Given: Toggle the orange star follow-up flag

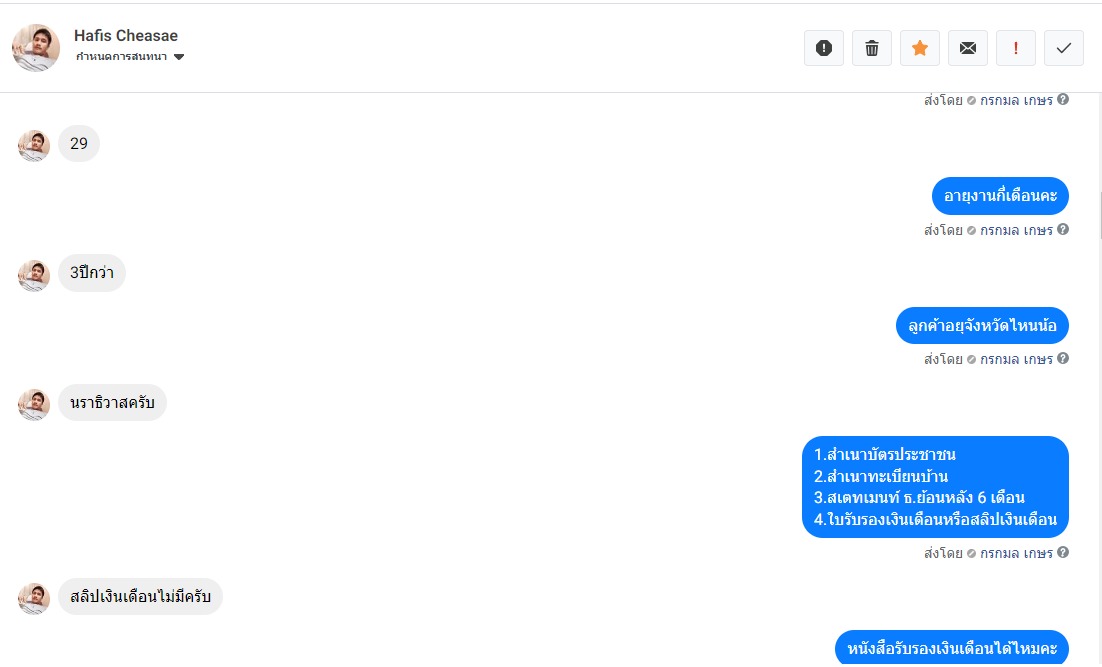Looking at the screenshot, I should point(920,48).
